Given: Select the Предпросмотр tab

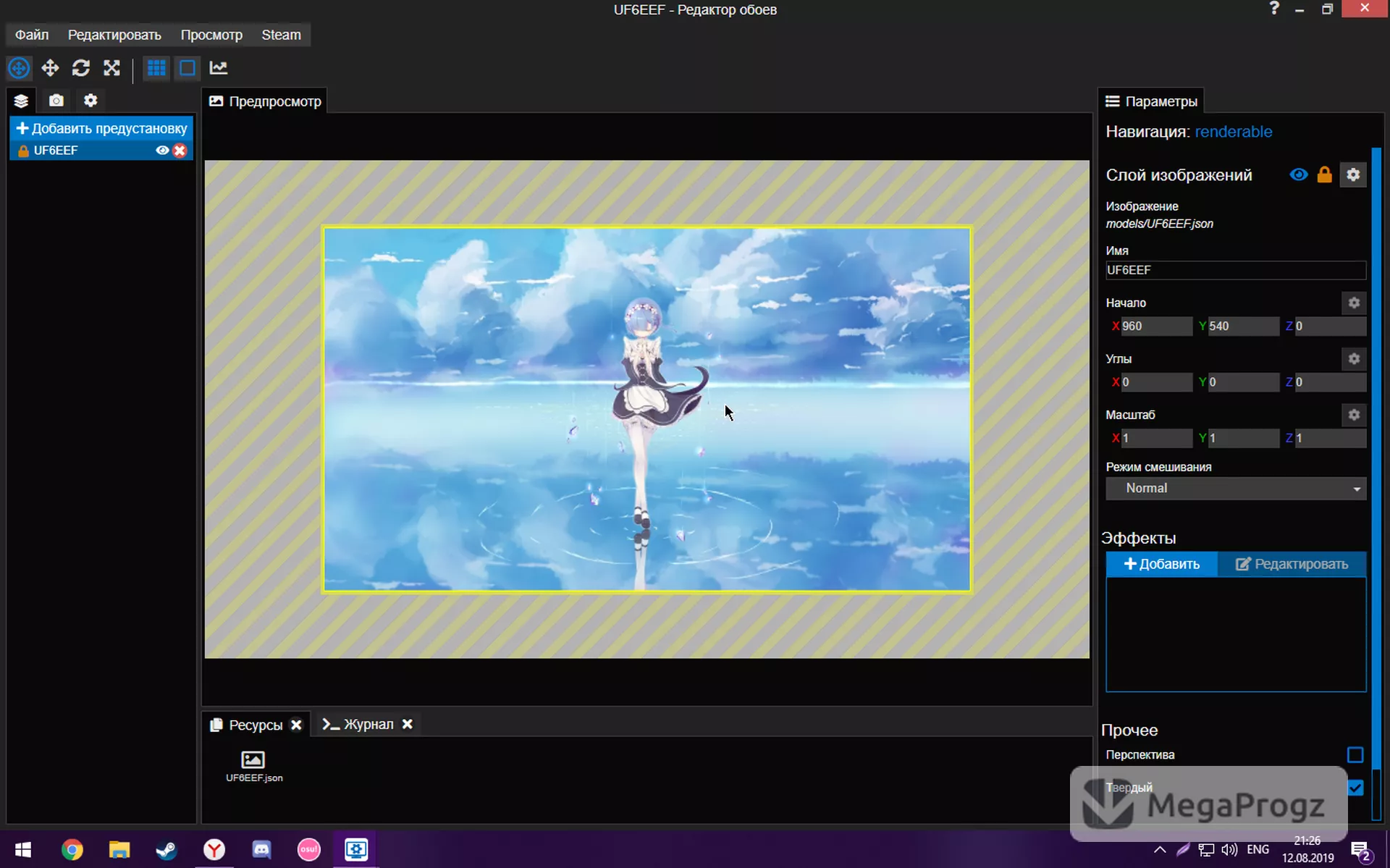Looking at the screenshot, I should (265, 101).
